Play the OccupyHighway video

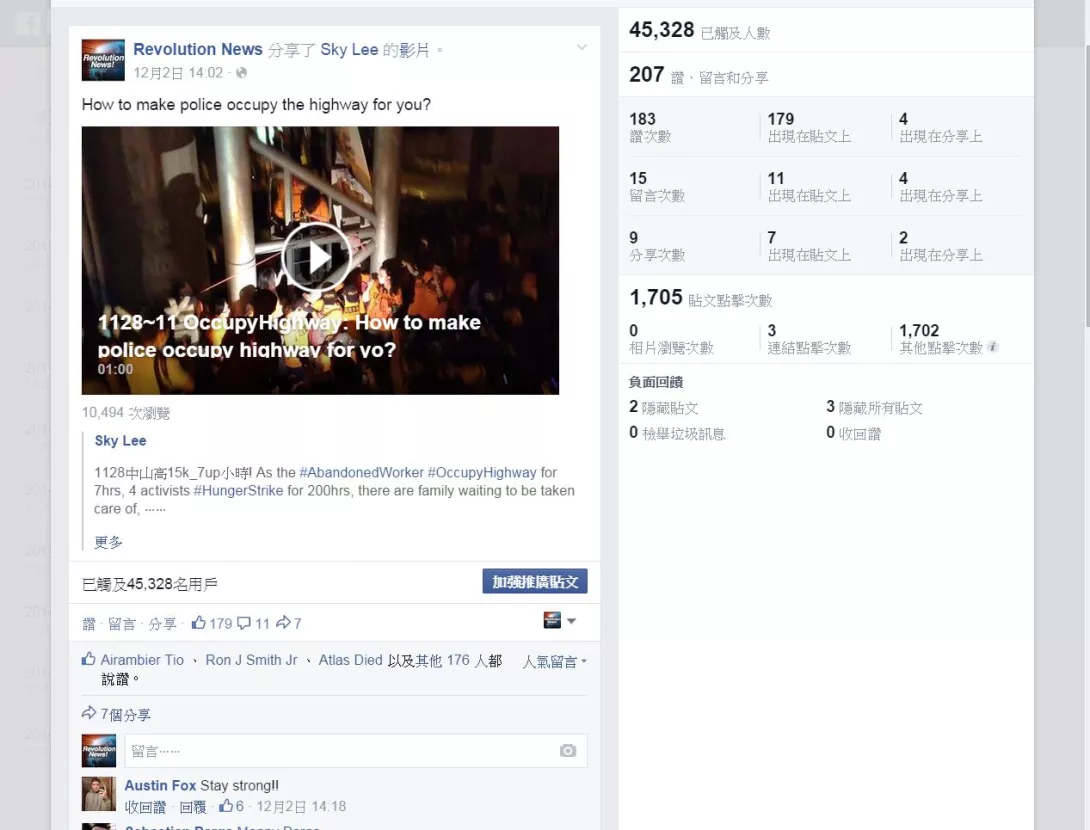(x=316, y=257)
